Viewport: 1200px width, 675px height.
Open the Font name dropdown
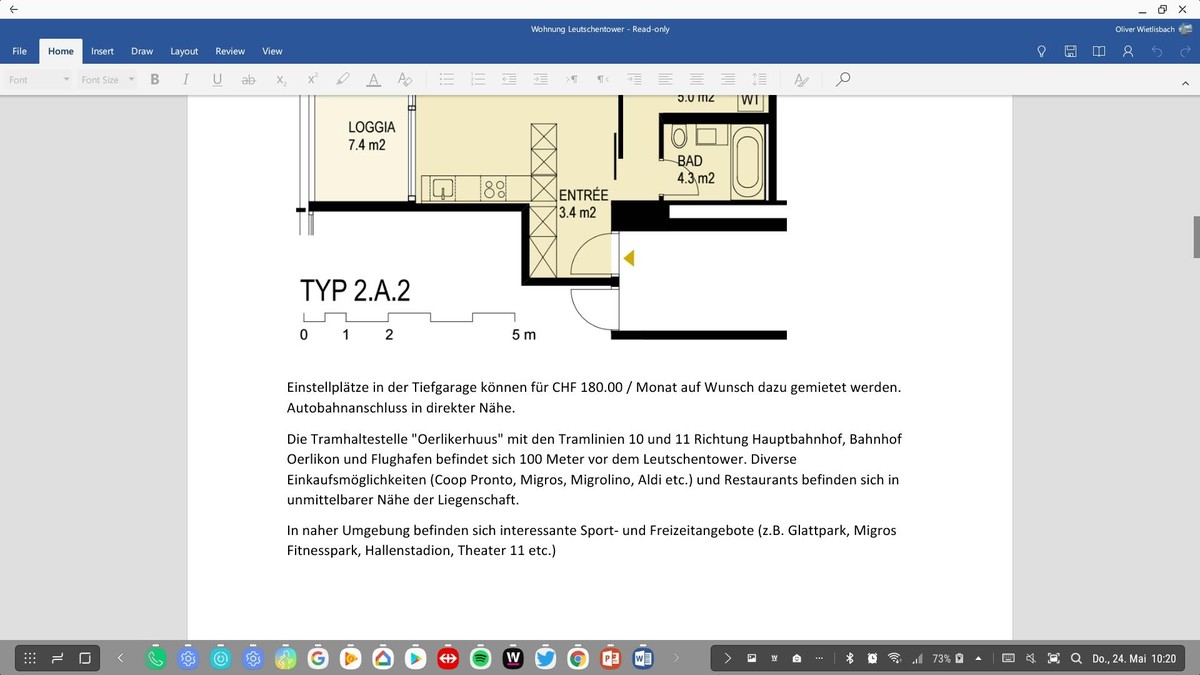pyautogui.click(x=39, y=80)
